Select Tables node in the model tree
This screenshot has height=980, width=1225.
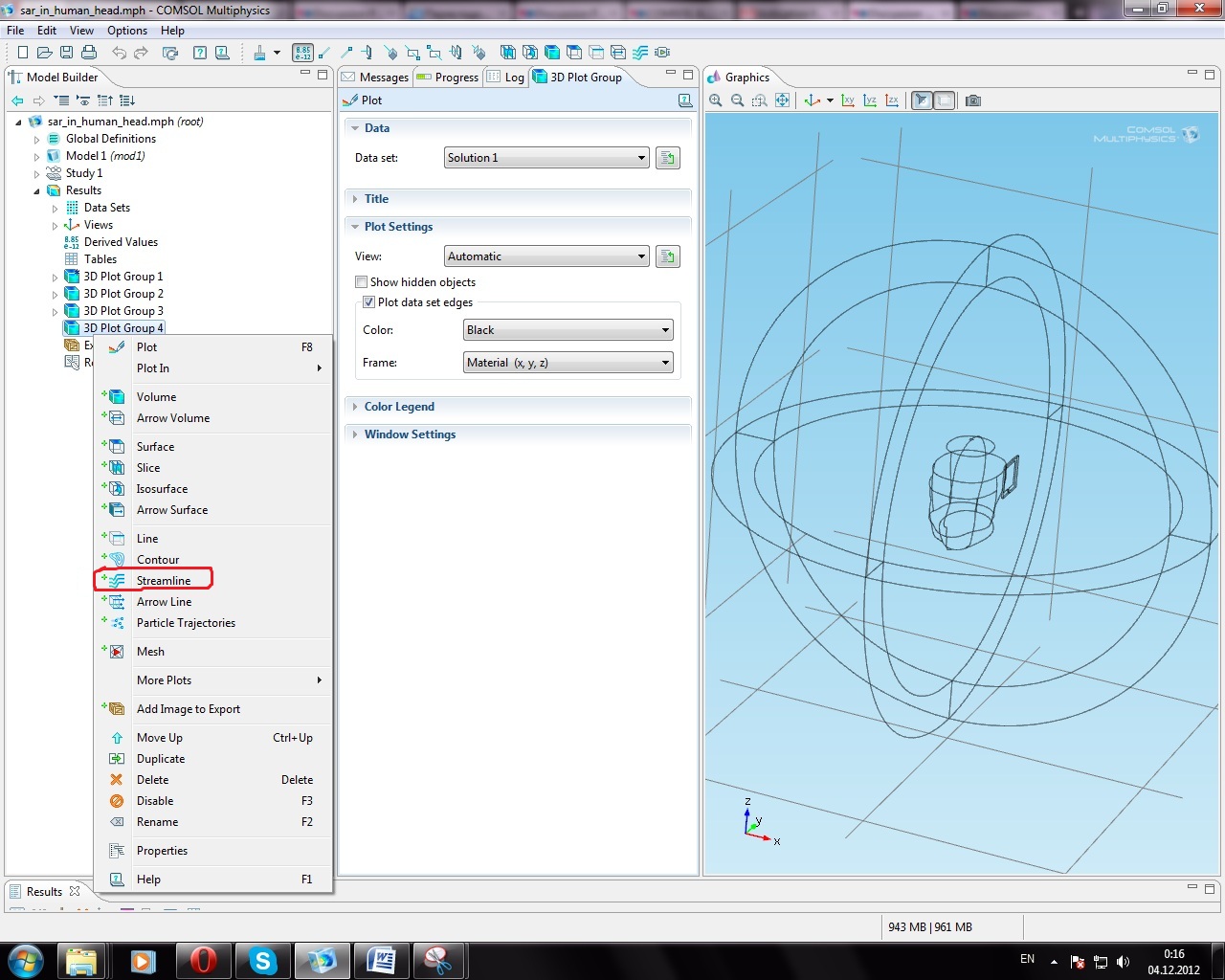[100, 259]
